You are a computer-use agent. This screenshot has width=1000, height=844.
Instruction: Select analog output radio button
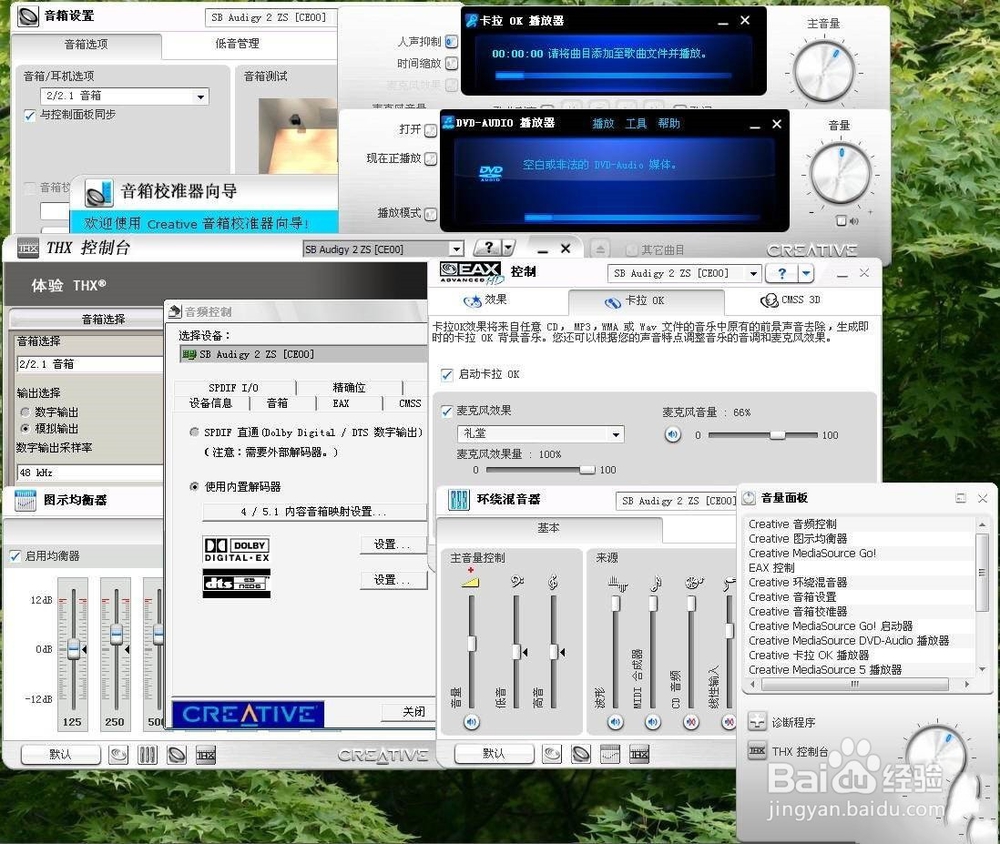pos(25,428)
